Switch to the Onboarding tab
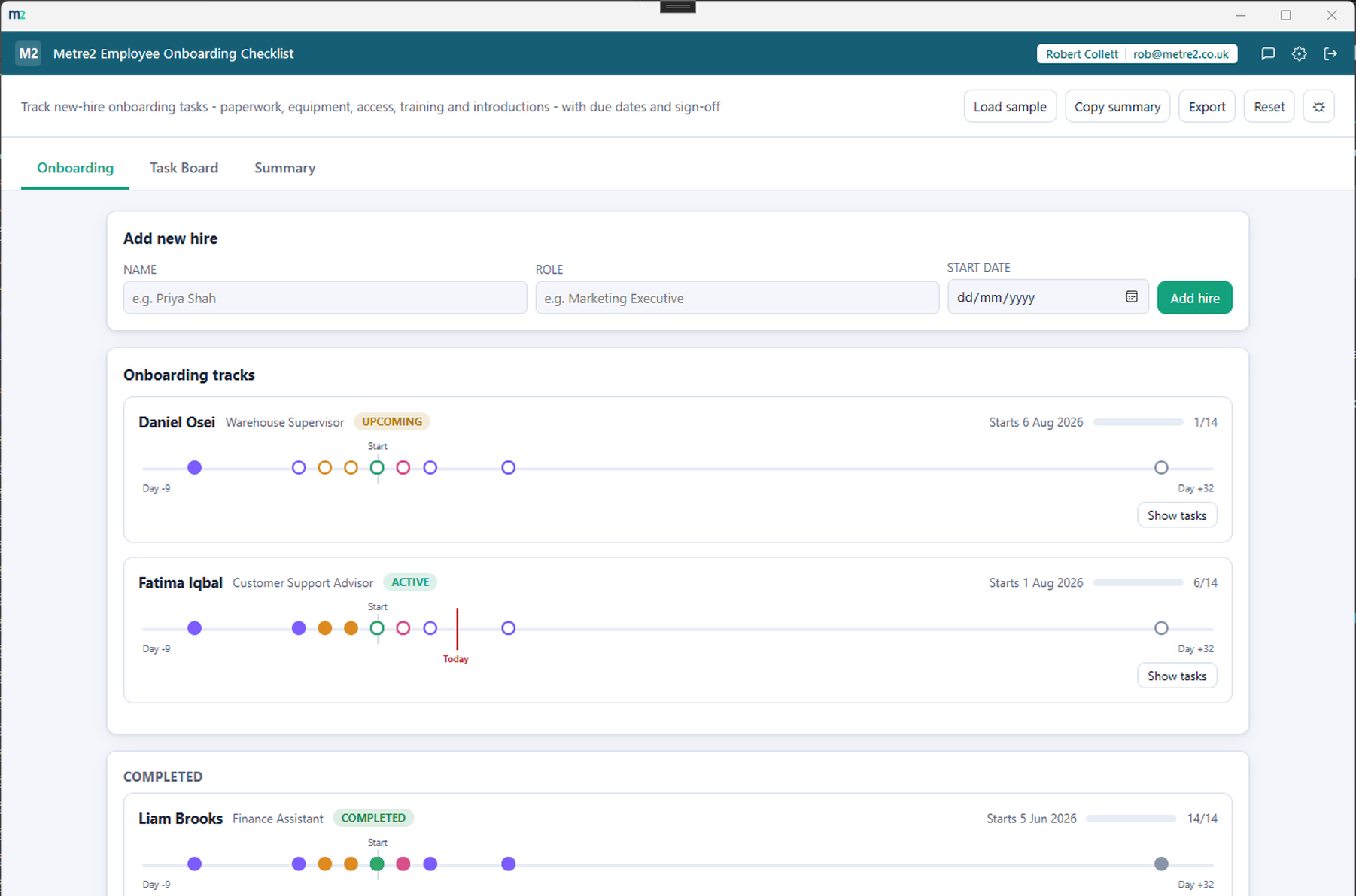Image resolution: width=1356 pixels, height=896 pixels. tap(75, 168)
